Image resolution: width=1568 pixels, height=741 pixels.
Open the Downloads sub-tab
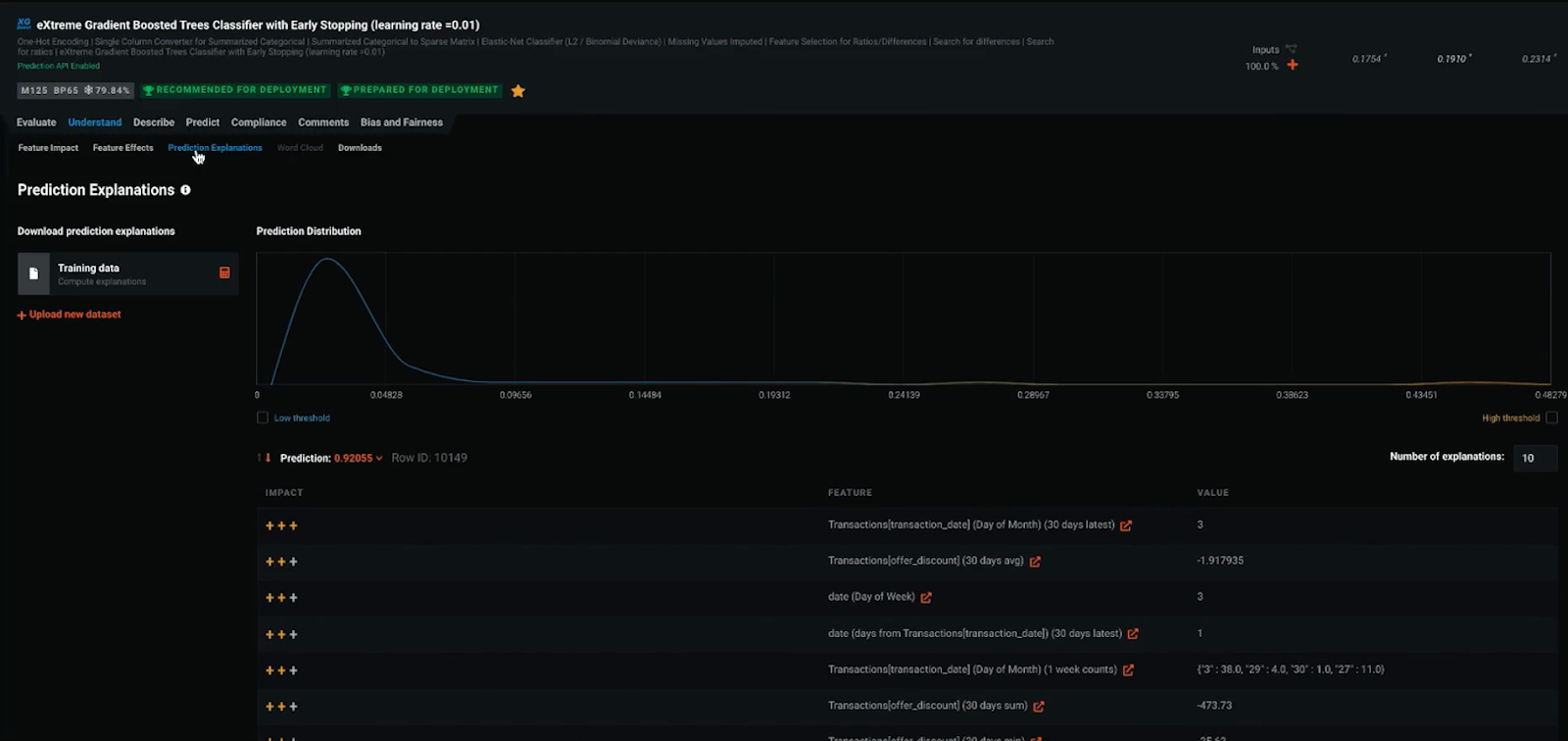click(x=360, y=148)
